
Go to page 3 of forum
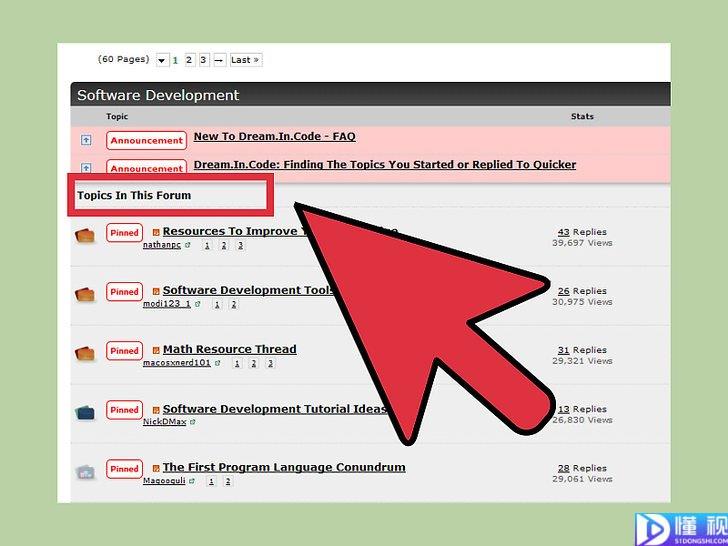click(x=204, y=60)
